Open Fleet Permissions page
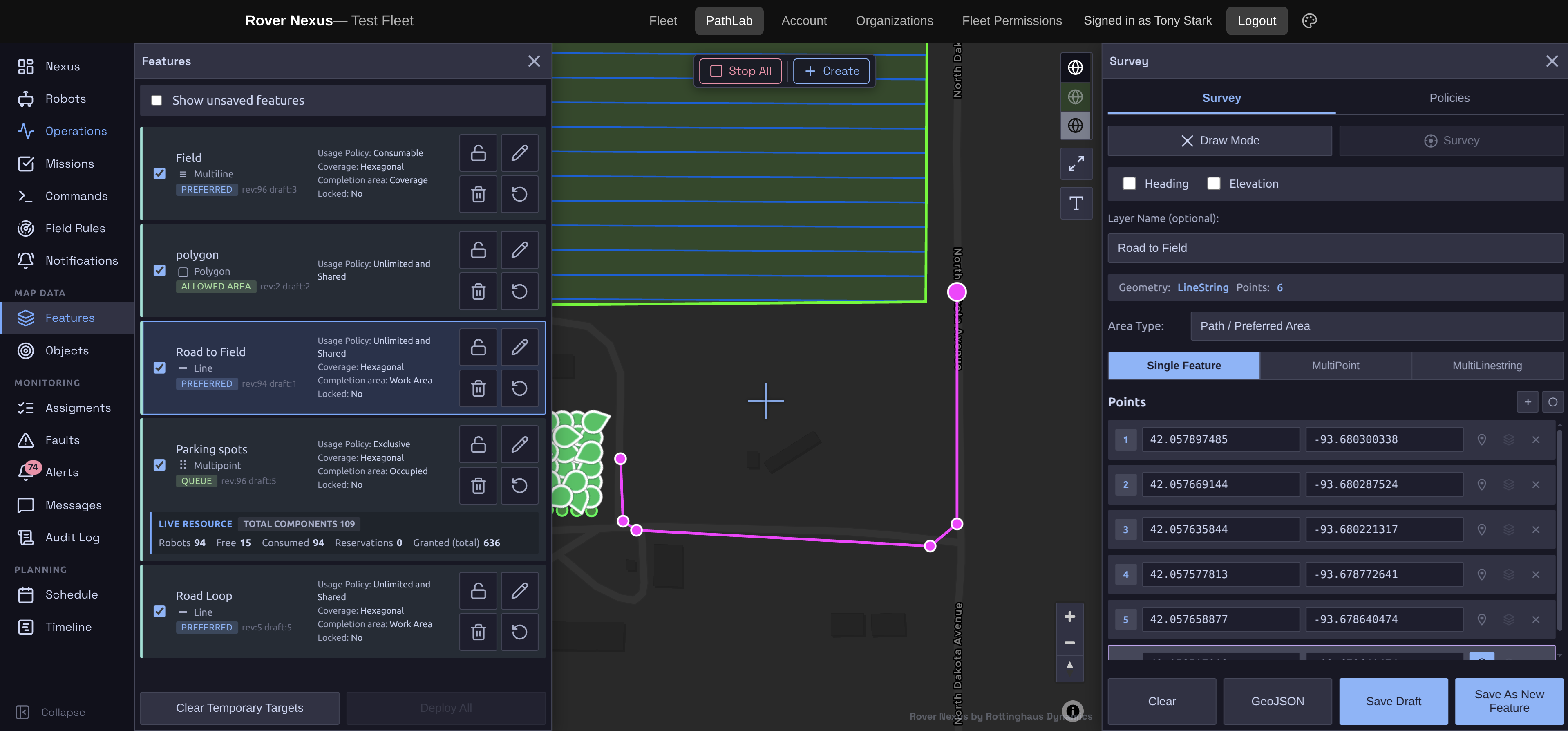The height and width of the screenshot is (731, 1568). [1012, 21]
